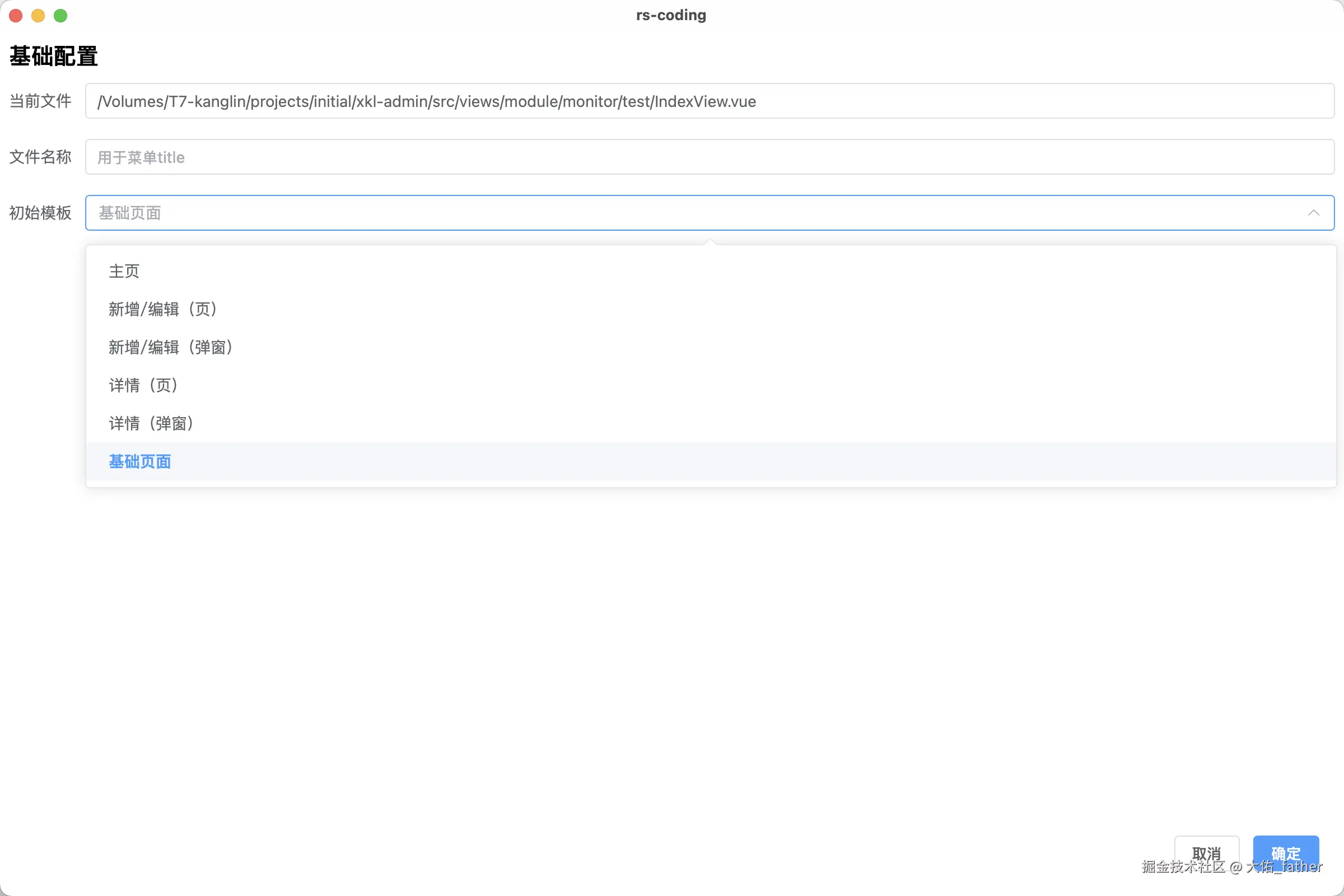Choose the 详情（弹窗）template option
This screenshot has width=1344, height=896.
coord(152,423)
